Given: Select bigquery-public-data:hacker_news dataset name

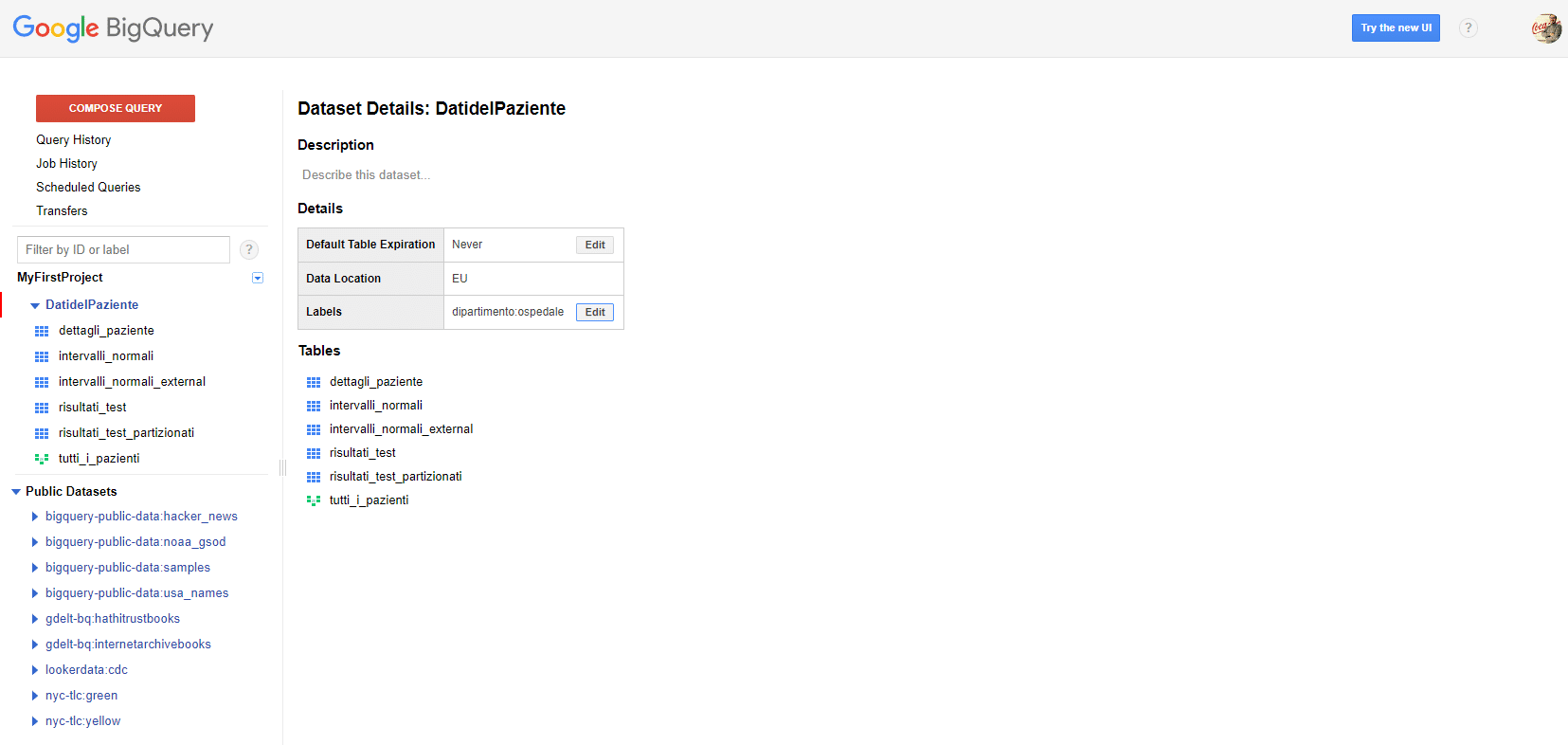Looking at the screenshot, I should [141, 516].
